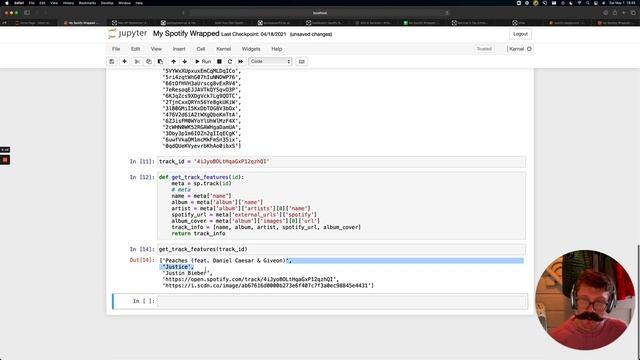Click the 'Justin Bieber' output text
This screenshot has height=360, width=640.
coord(186,273)
